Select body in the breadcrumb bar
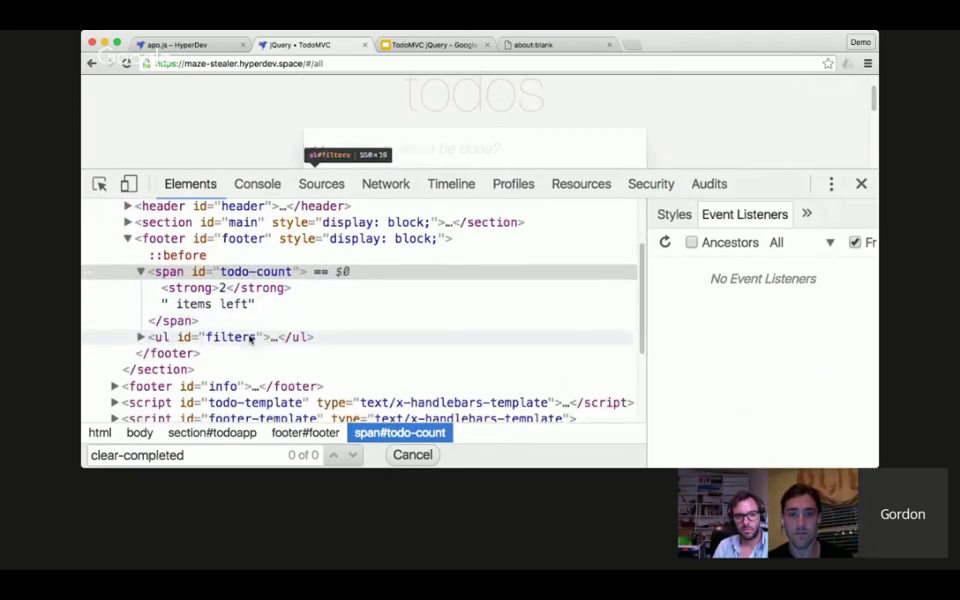This screenshot has height=600, width=960. pyautogui.click(x=140, y=433)
